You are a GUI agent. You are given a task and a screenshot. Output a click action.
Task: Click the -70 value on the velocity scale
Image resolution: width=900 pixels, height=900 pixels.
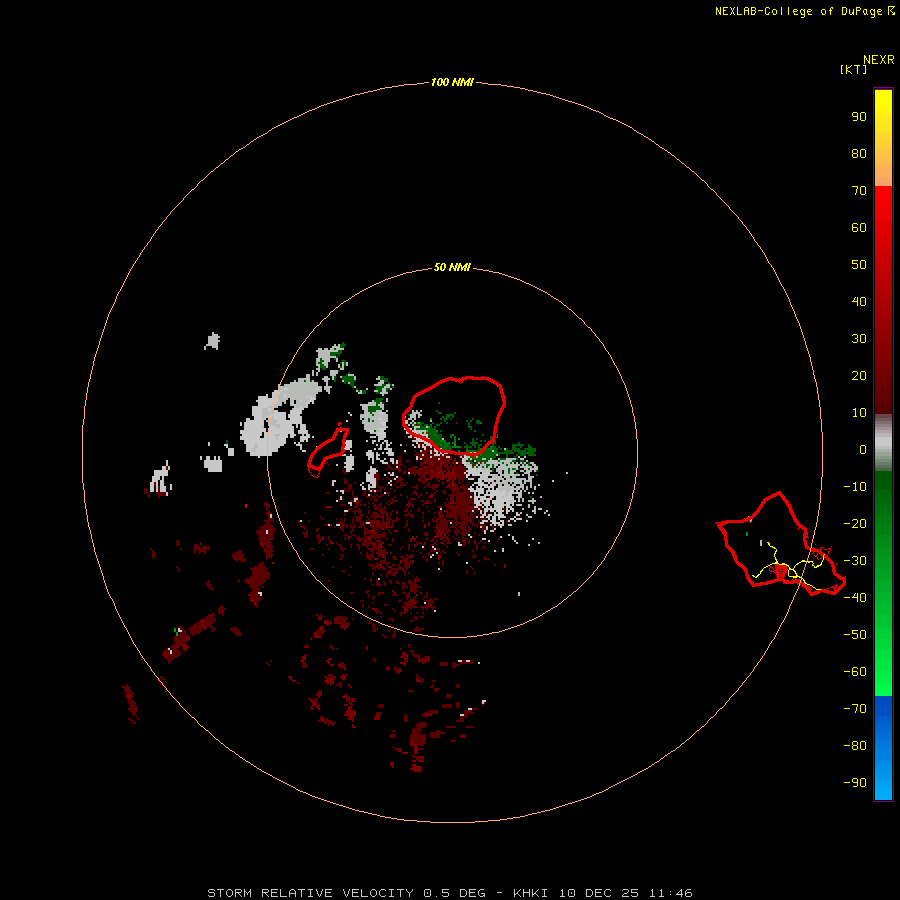tap(855, 708)
